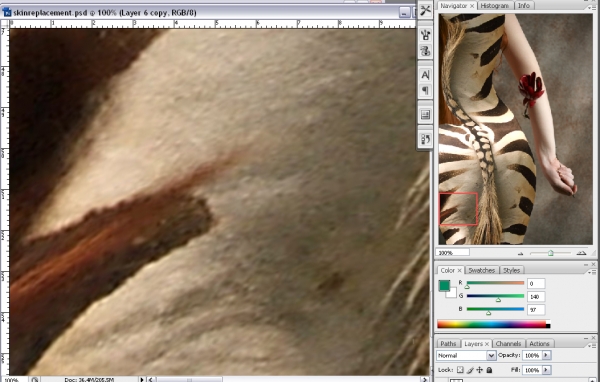Open the Paragraph panel dock icon

click(425, 90)
